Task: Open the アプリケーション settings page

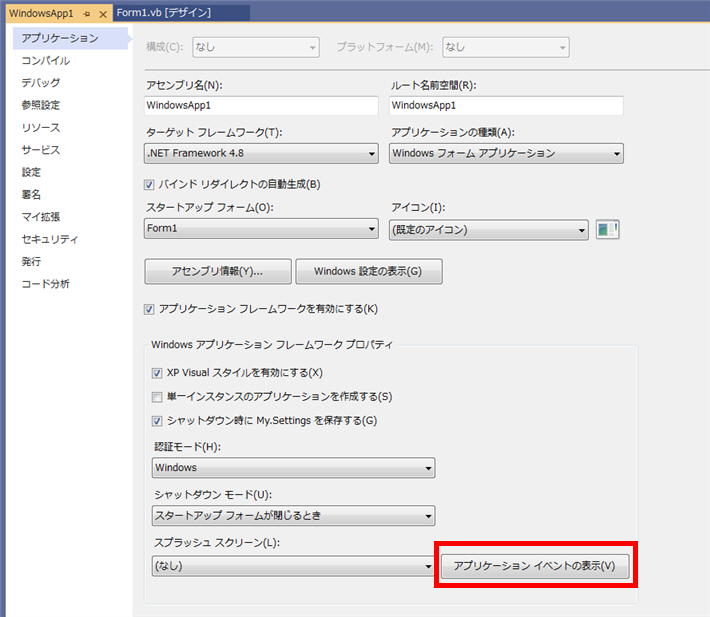Action: (x=70, y=38)
